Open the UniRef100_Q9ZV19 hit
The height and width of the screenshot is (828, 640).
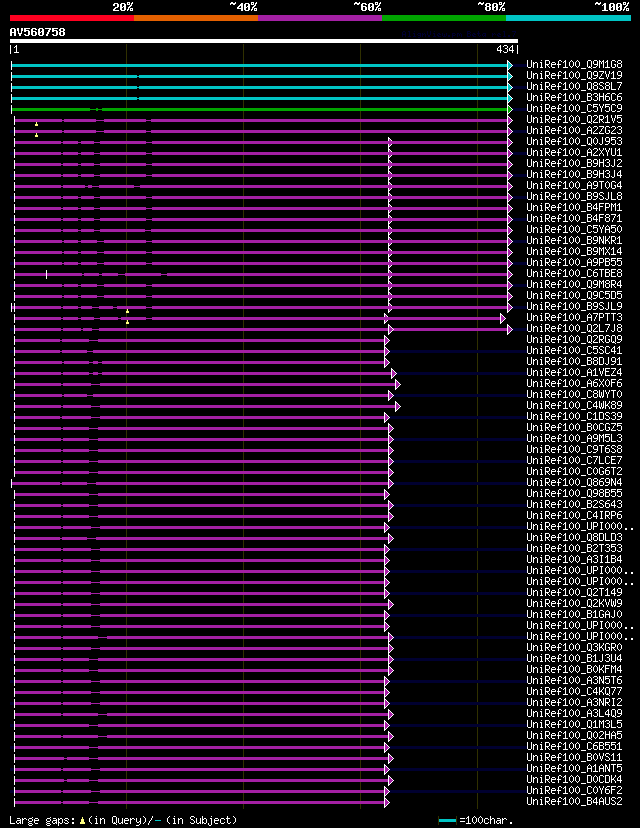click(574, 76)
